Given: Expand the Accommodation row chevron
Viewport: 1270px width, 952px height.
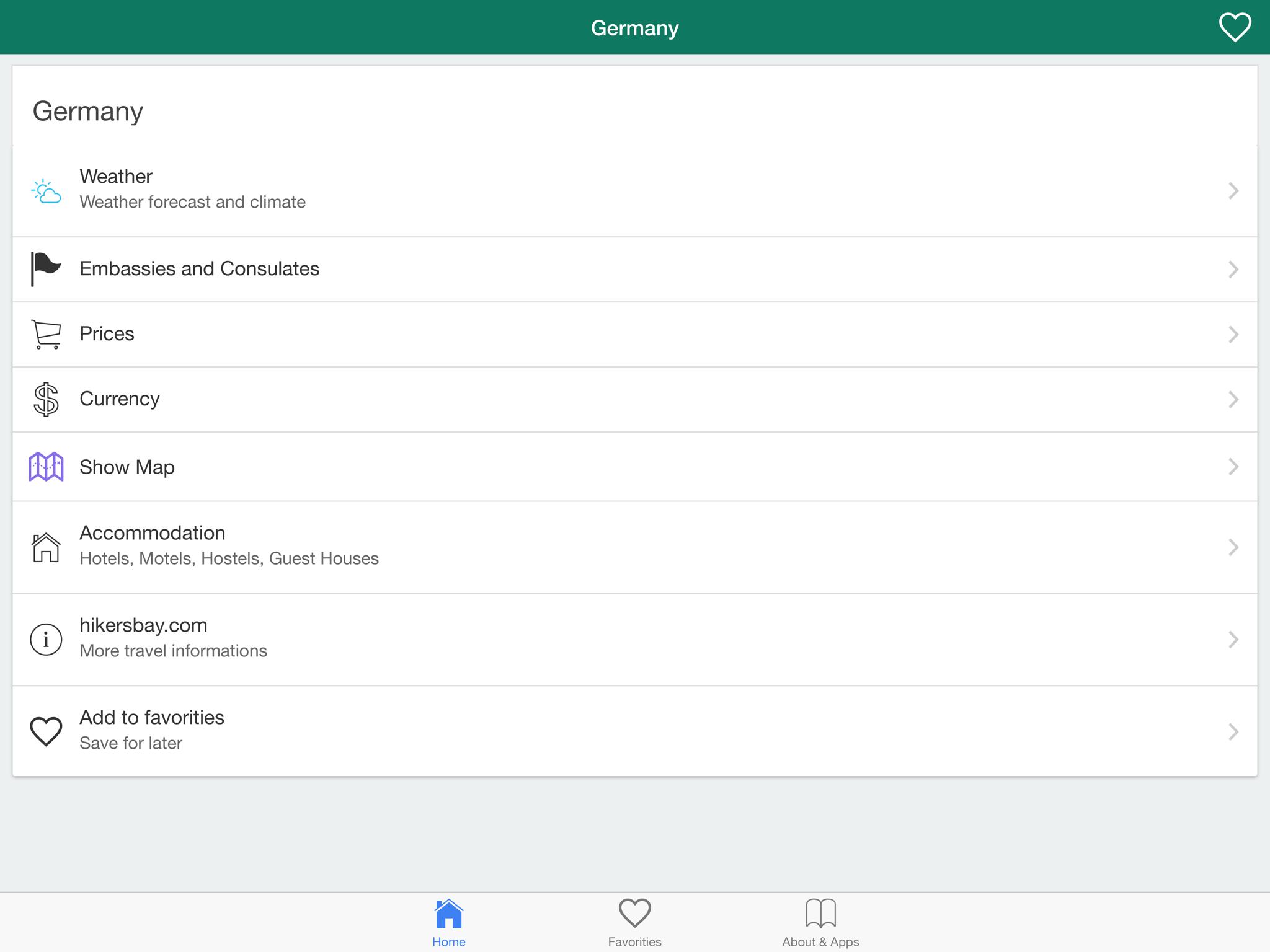Looking at the screenshot, I should (x=1233, y=547).
